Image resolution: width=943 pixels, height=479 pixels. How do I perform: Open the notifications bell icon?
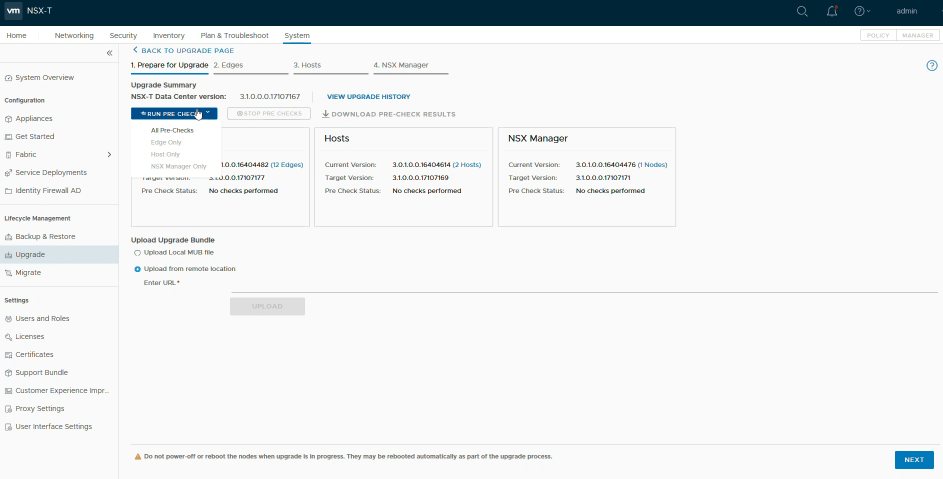[832, 11]
